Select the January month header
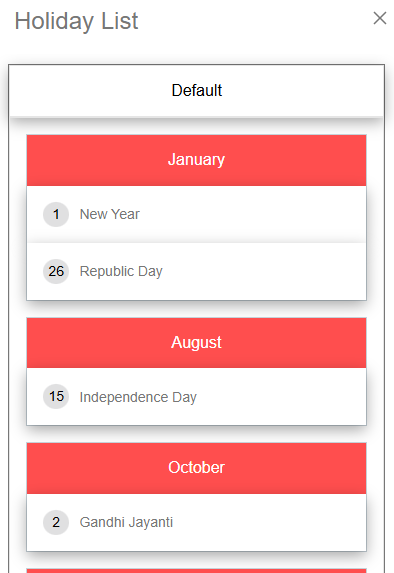Image resolution: width=394 pixels, height=573 pixels. (x=197, y=160)
